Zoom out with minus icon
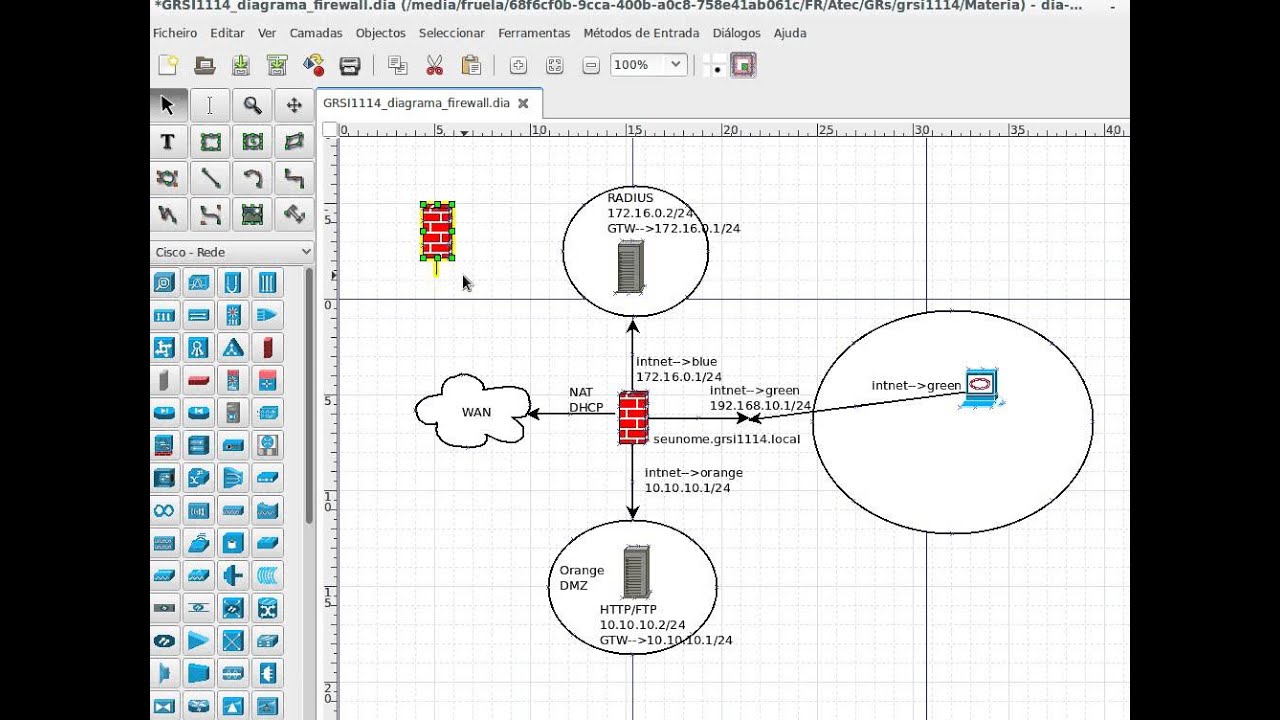 (591, 65)
